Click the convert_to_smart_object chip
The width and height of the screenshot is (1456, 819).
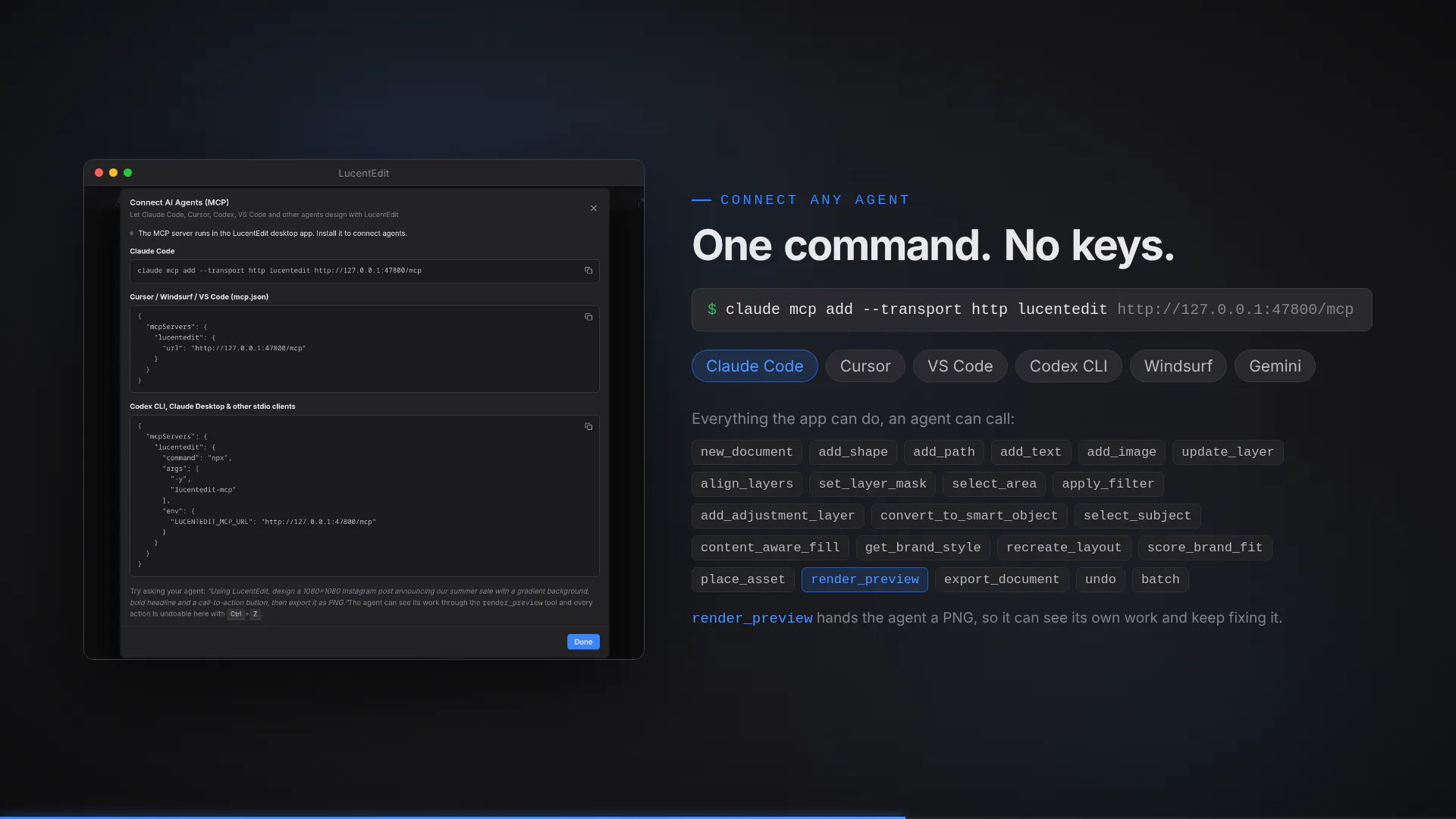point(969,516)
